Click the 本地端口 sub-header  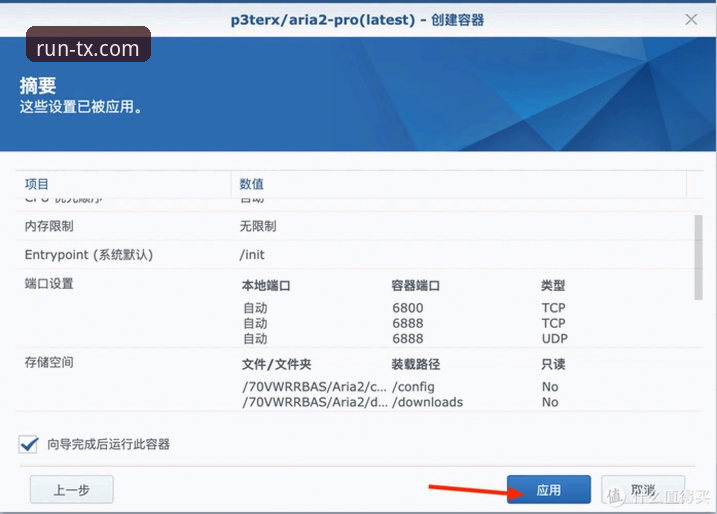pos(266,286)
